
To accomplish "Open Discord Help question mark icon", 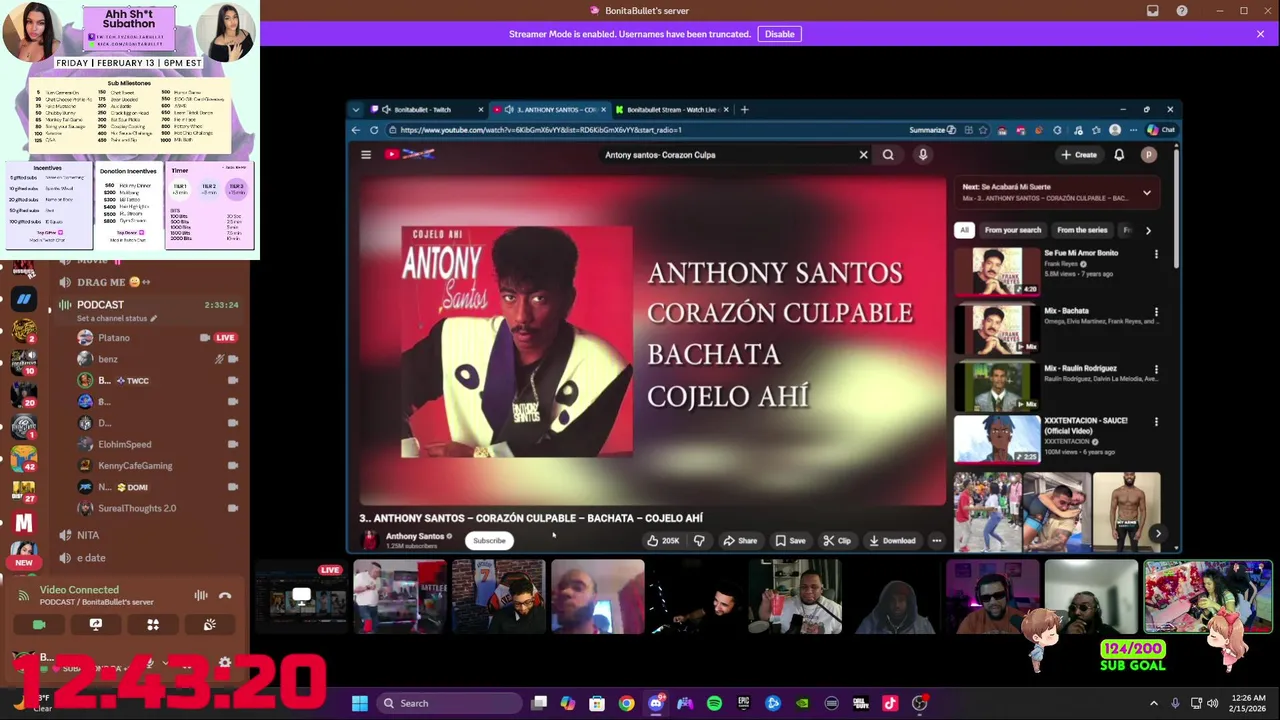I will click(x=1182, y=11).
